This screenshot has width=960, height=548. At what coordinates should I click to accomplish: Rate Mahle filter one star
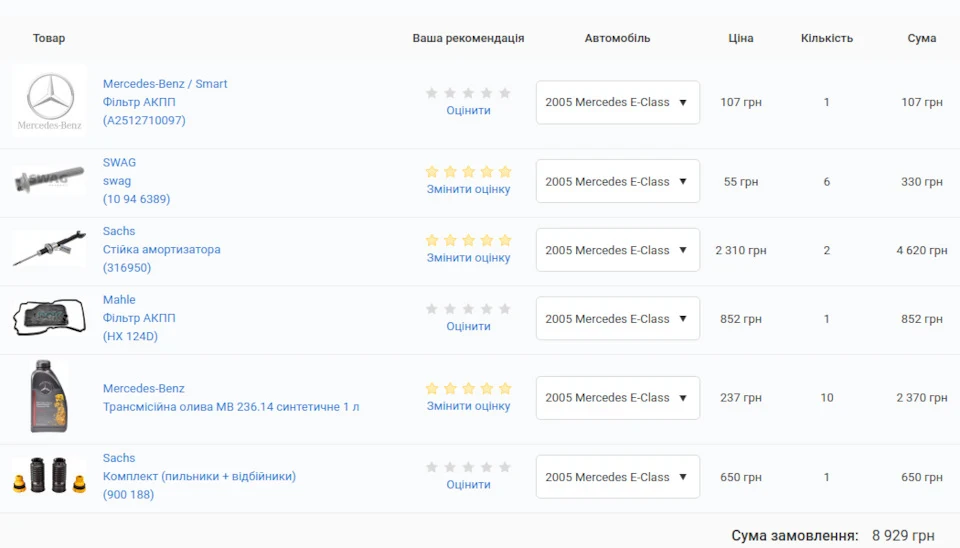[432, 309]
